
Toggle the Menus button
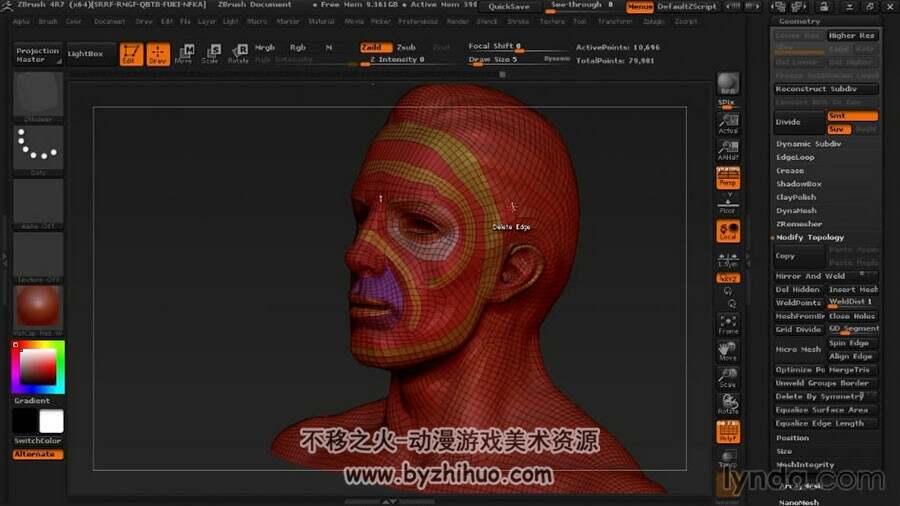coord(640,7)
